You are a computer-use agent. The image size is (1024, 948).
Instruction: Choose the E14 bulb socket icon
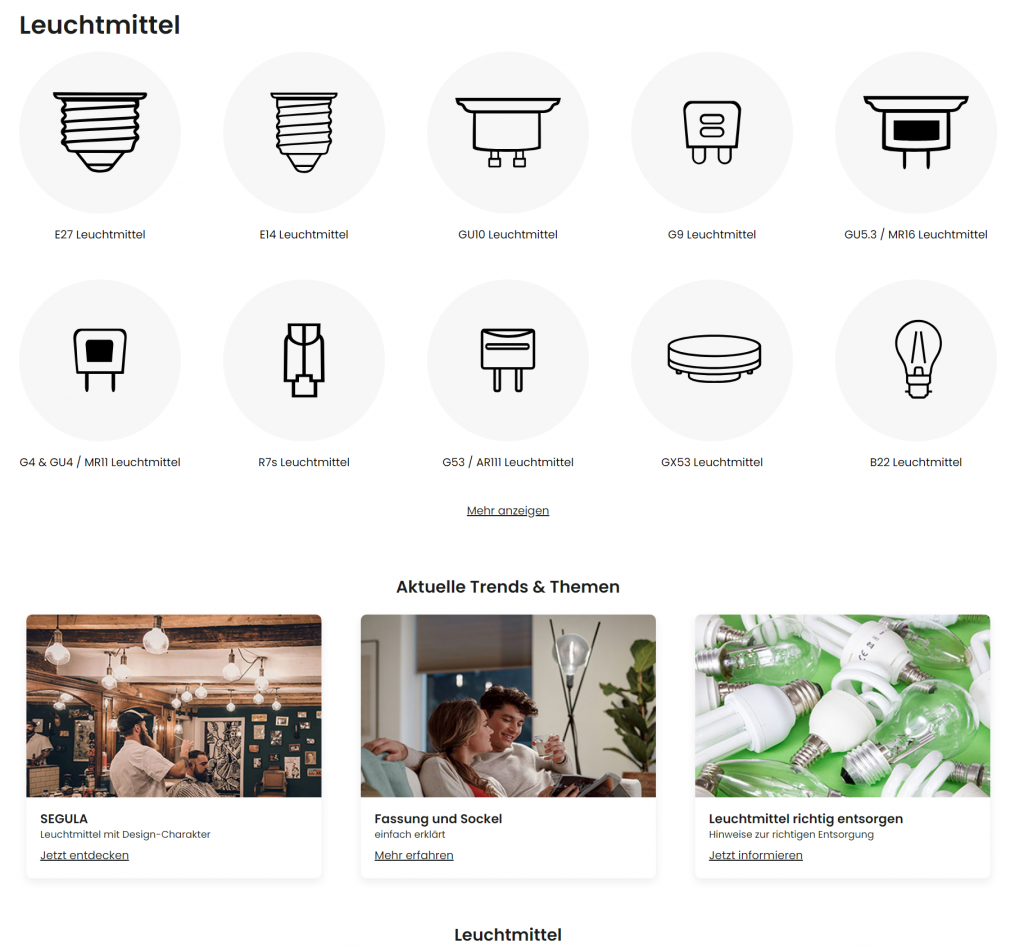click(304, 133)
